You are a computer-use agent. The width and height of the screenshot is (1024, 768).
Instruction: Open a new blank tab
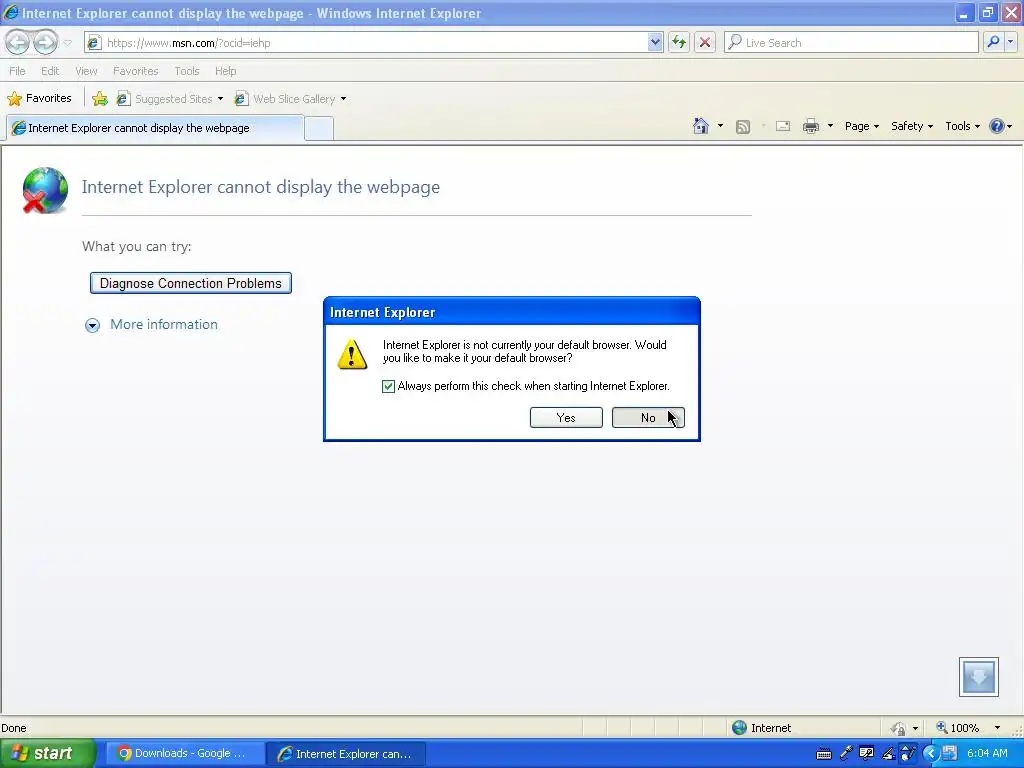319,128
